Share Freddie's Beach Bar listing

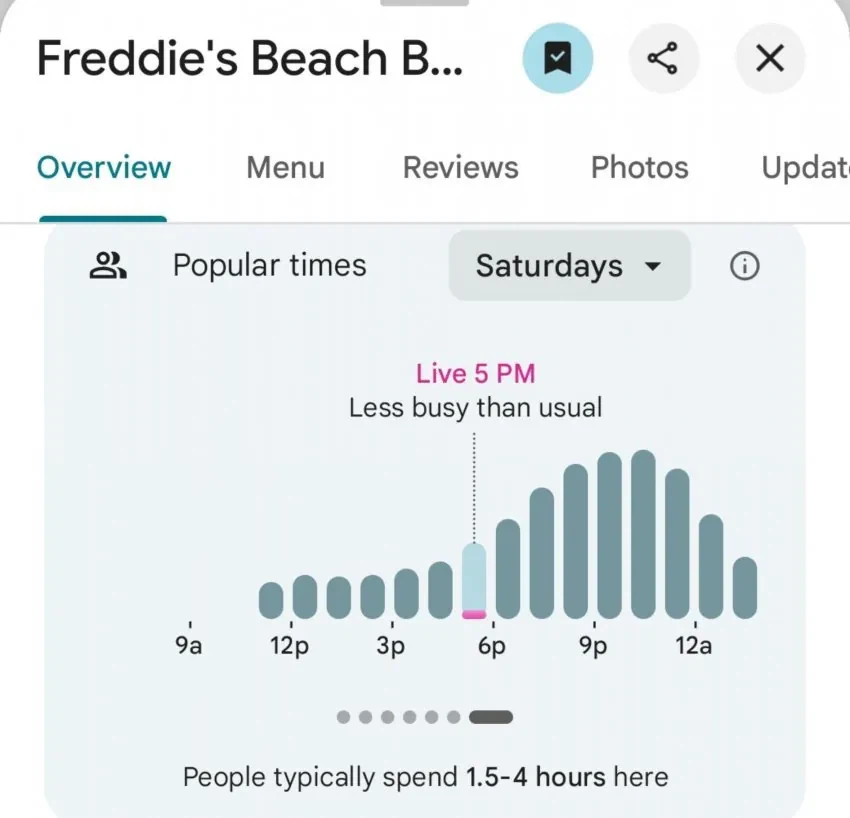click(x=663, y=58)
